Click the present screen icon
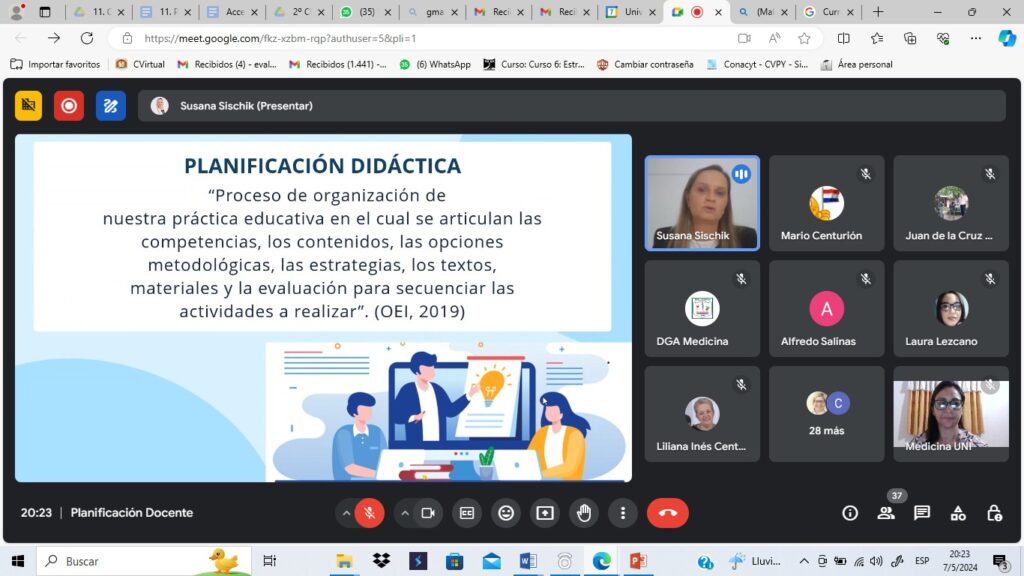Image resolution: width=1024 pixels, height=576 pixels. pos(545,513)
